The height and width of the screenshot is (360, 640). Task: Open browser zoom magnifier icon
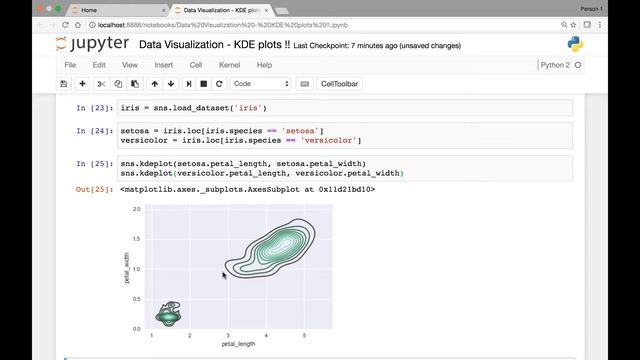click(564, 25)
